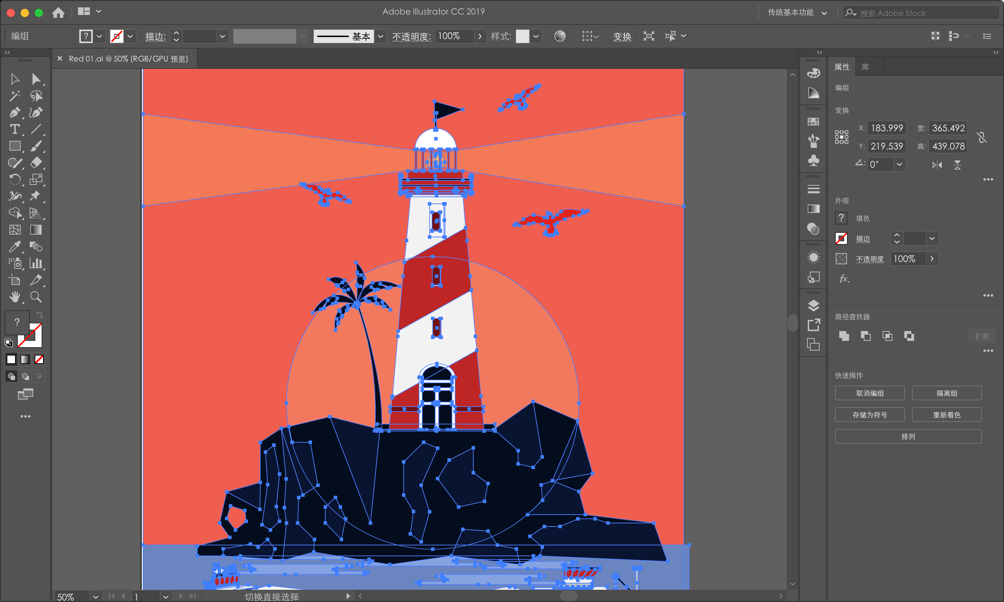
Task: Toggle the constrain width-height link in 变换
Action: [982, 139]
